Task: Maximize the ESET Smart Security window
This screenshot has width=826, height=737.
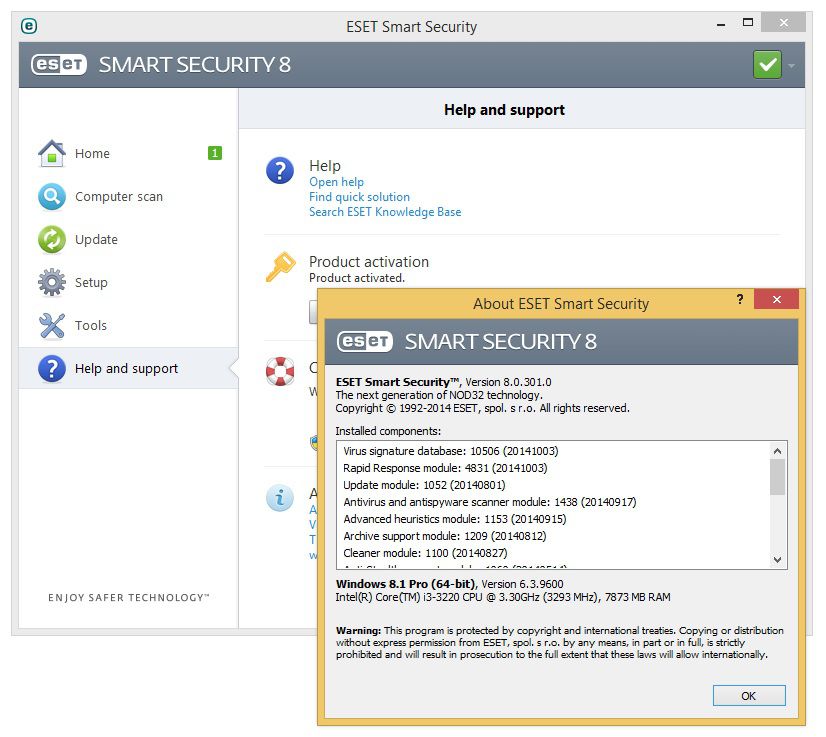Action: [x=747, y=23]
